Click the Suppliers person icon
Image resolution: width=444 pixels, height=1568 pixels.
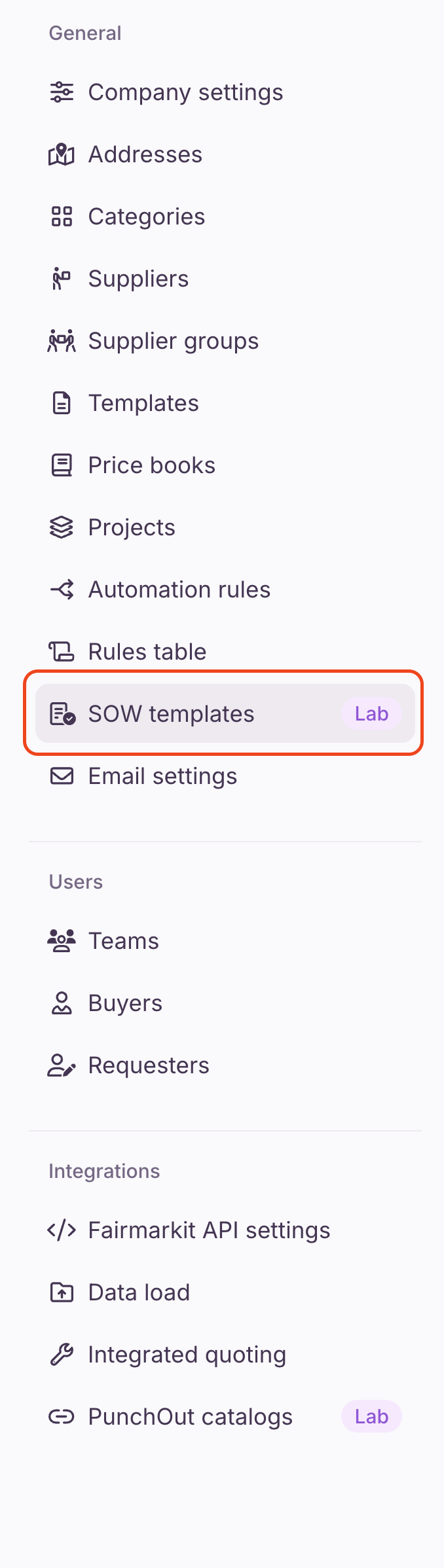(62, 279)
